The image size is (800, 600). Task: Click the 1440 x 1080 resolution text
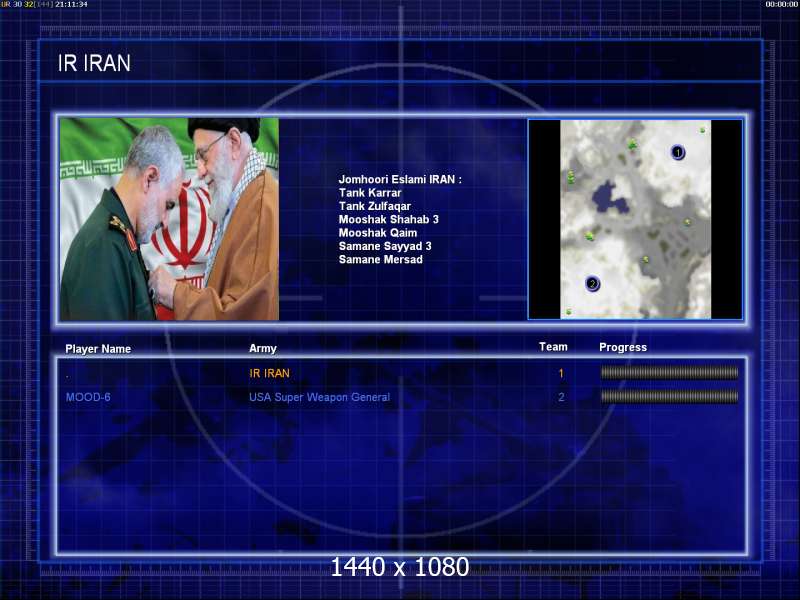tap(399, 567)
